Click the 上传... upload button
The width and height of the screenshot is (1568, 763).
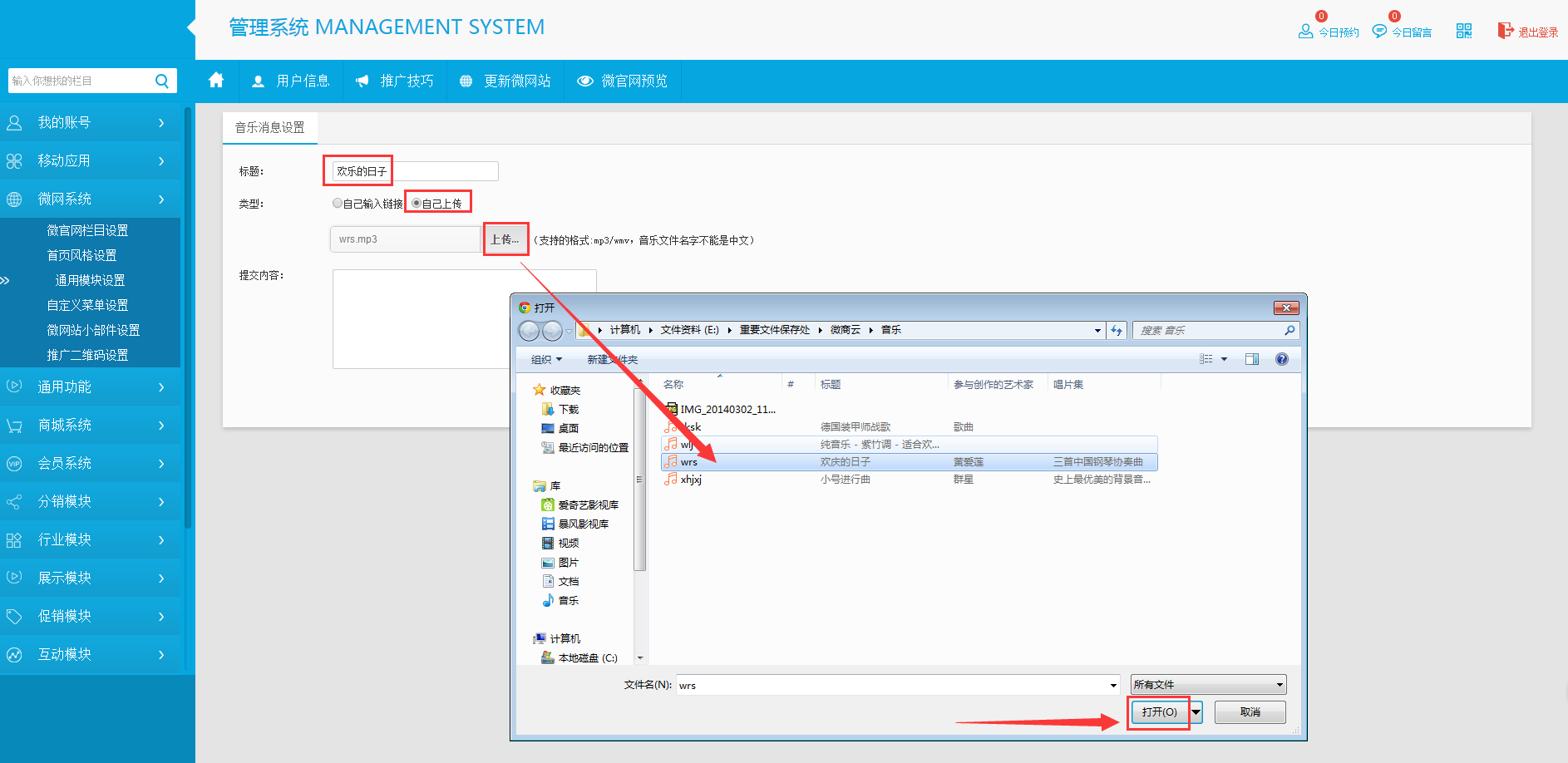505,239
